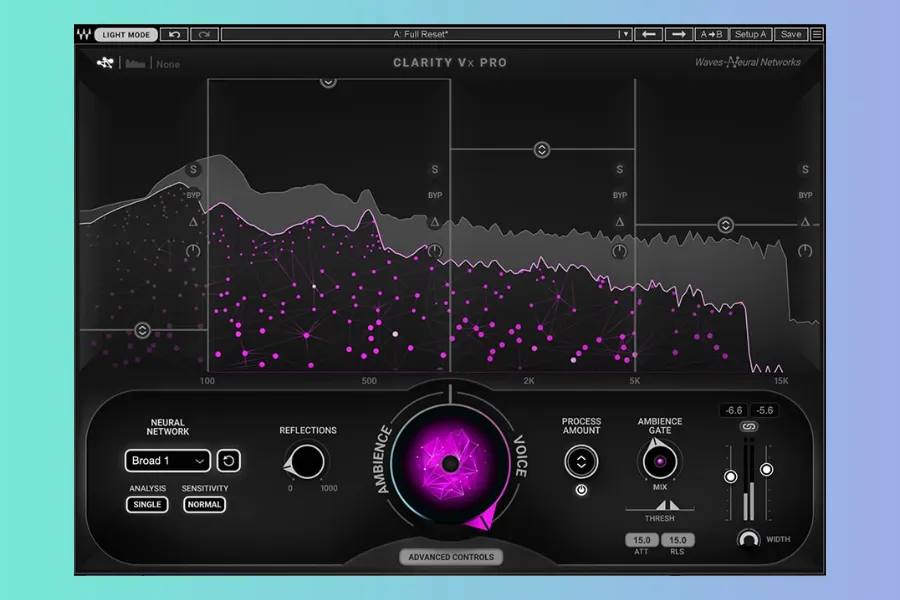Toggle the Process Amount power button

tap(581, 490)
